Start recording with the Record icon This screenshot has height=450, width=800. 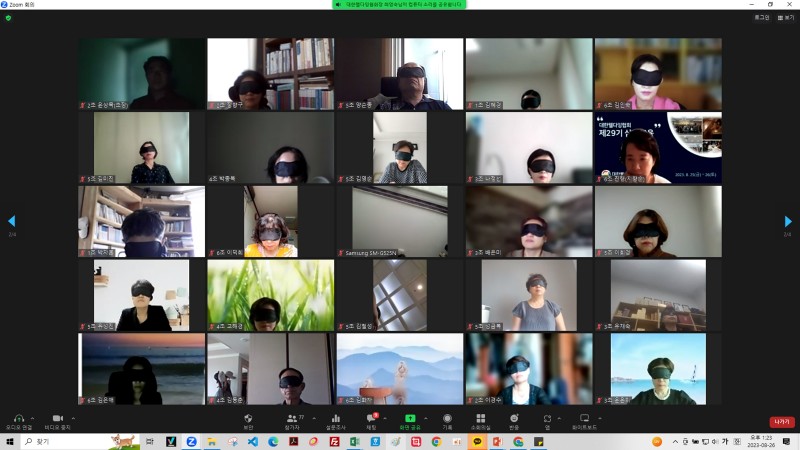tap(447, 420)
